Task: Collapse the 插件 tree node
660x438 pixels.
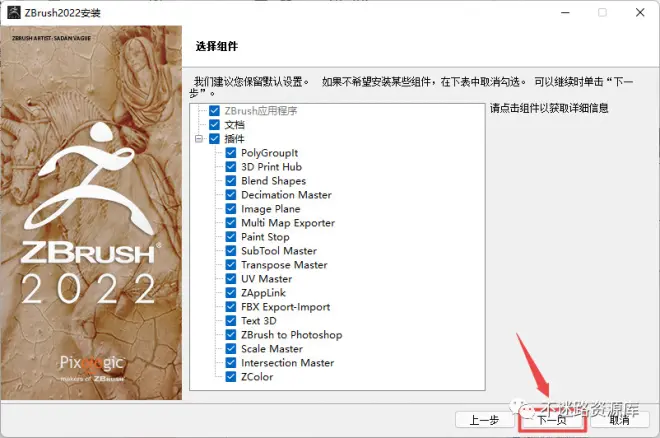Action: (x=199, y=138)
